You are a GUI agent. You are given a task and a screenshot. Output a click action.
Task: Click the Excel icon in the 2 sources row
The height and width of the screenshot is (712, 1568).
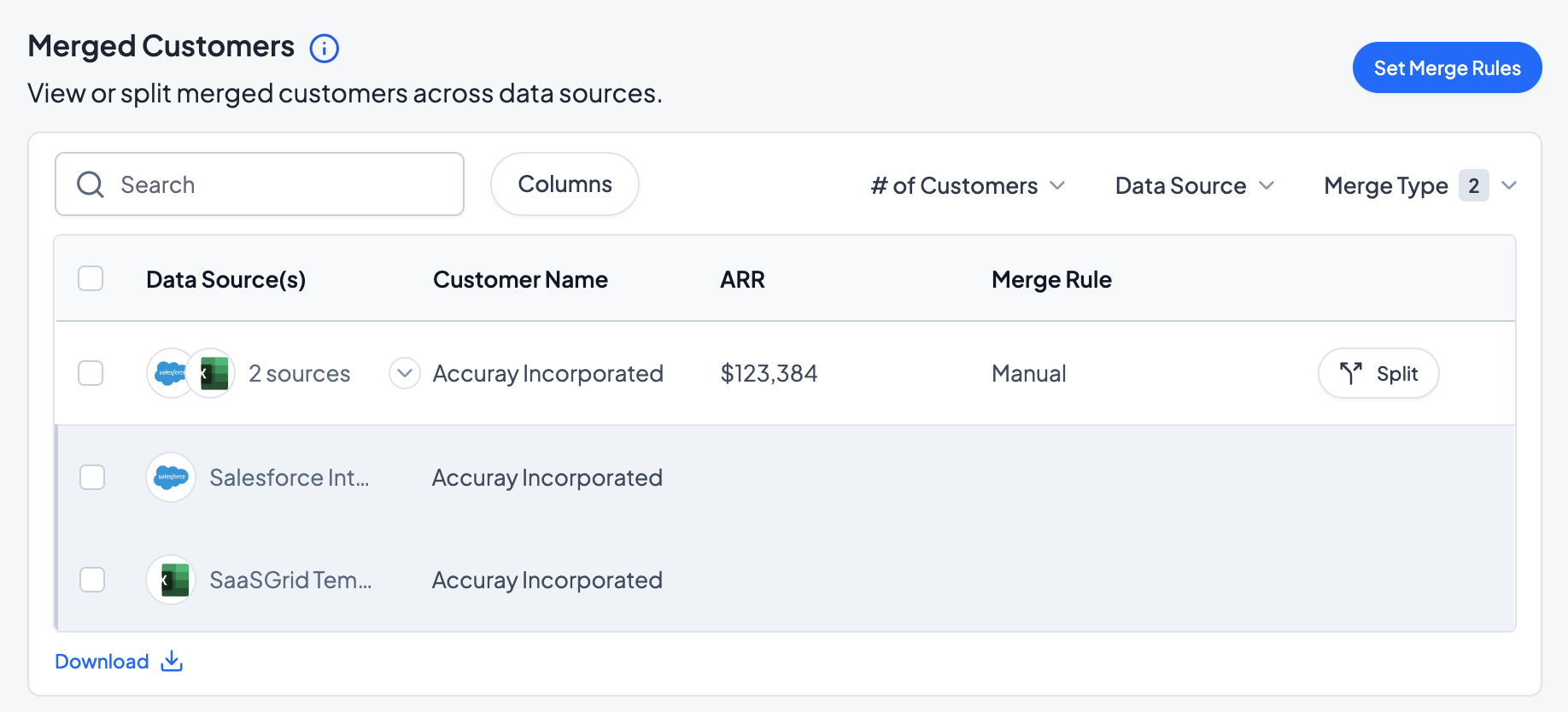[213, 373]
